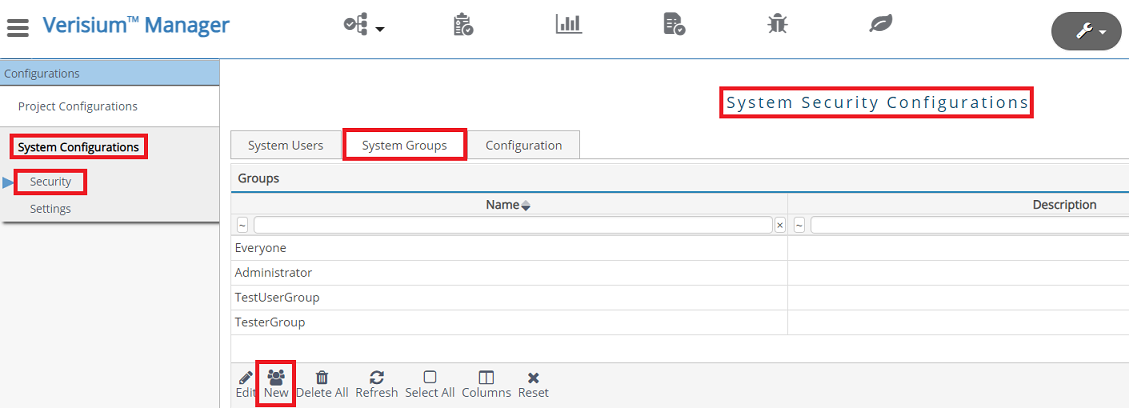Open the hamburger menu beside Verisium Manager
Screen dimensions: 1129x408
click(18, 27)
